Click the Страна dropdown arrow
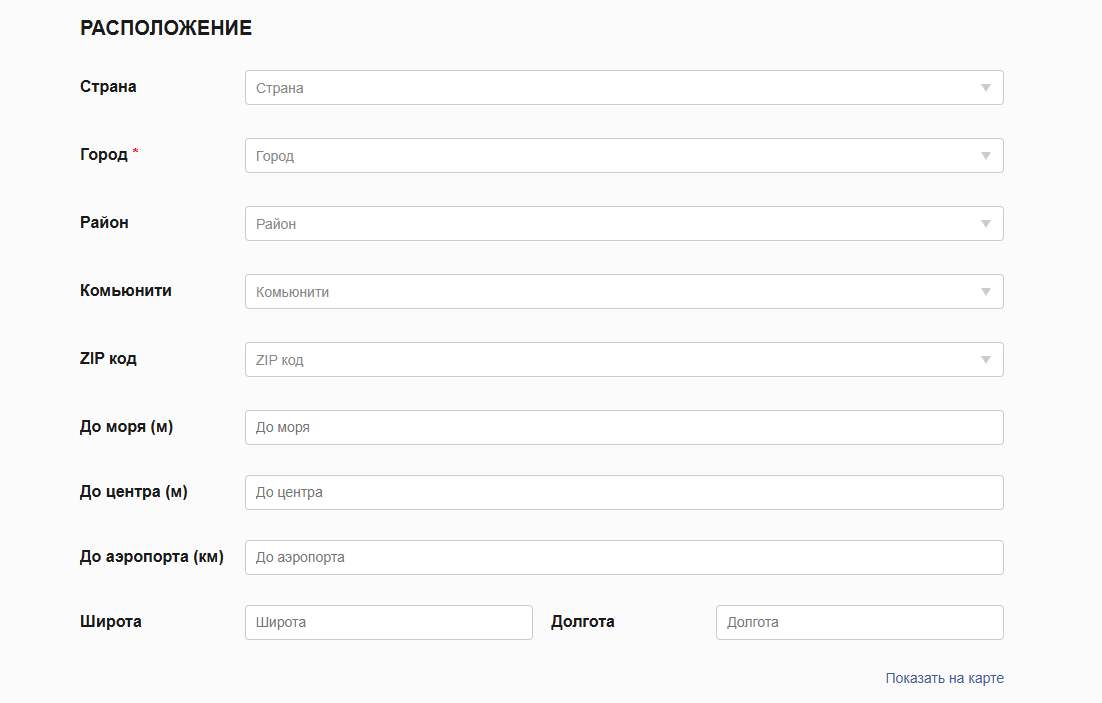Screen dimensions: 1102x703 tap(985, 88)
